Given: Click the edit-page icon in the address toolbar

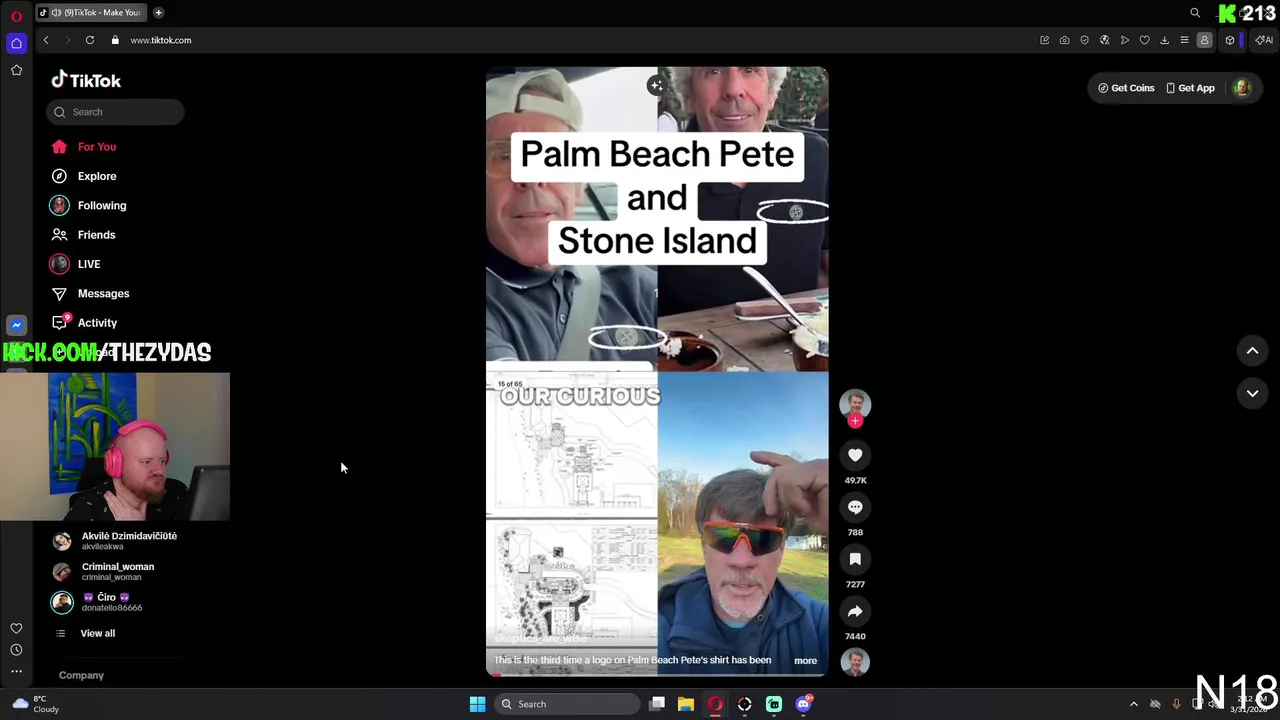Looking at the screenshot, I should [x=1045, y=40].
